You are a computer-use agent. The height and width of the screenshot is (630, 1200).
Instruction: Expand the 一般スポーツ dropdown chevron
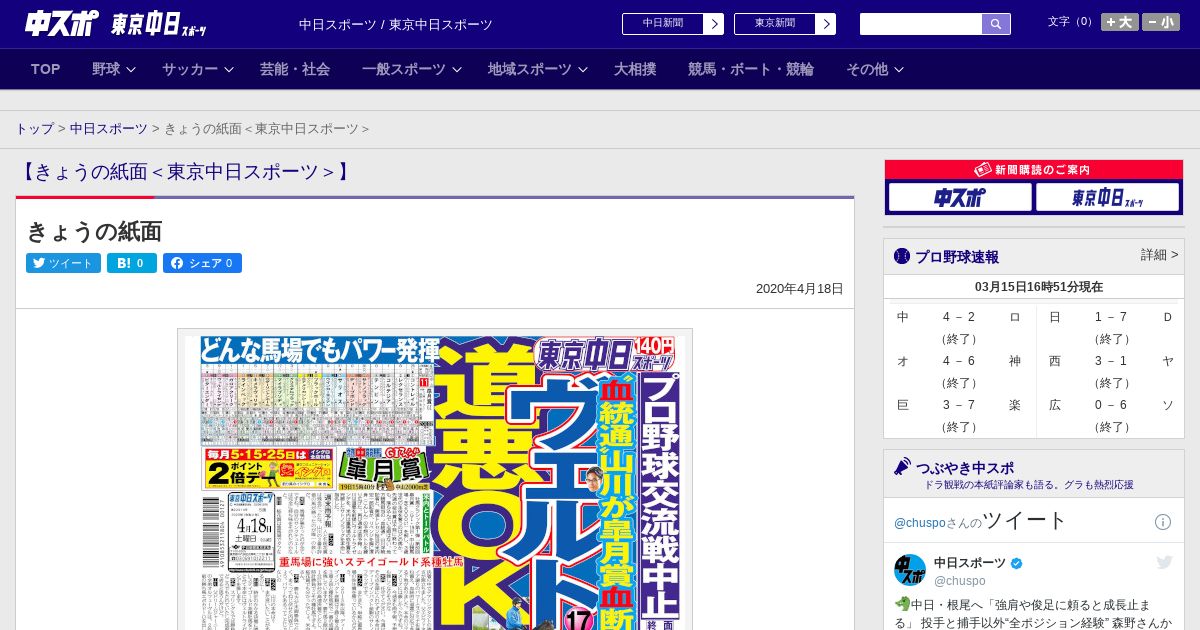point(457,69)
